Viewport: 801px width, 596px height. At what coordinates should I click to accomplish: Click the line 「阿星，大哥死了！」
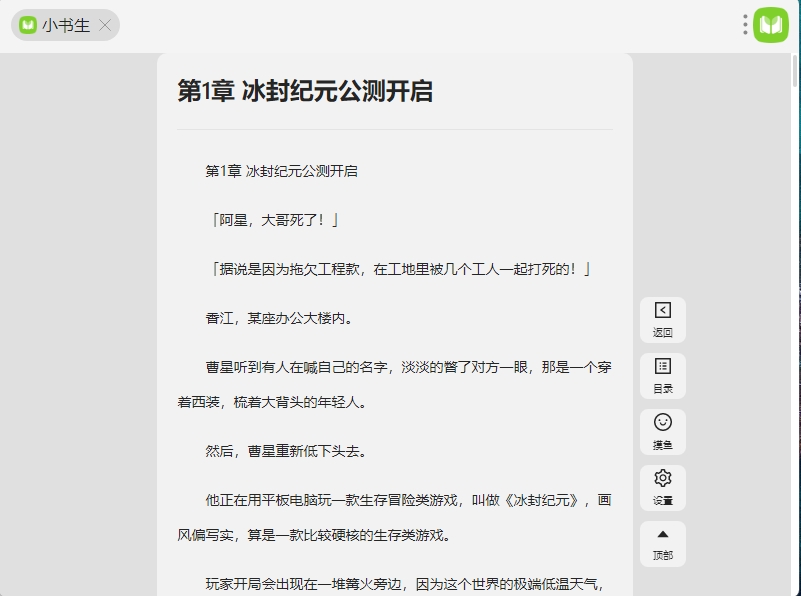click(x=274, y=220)
